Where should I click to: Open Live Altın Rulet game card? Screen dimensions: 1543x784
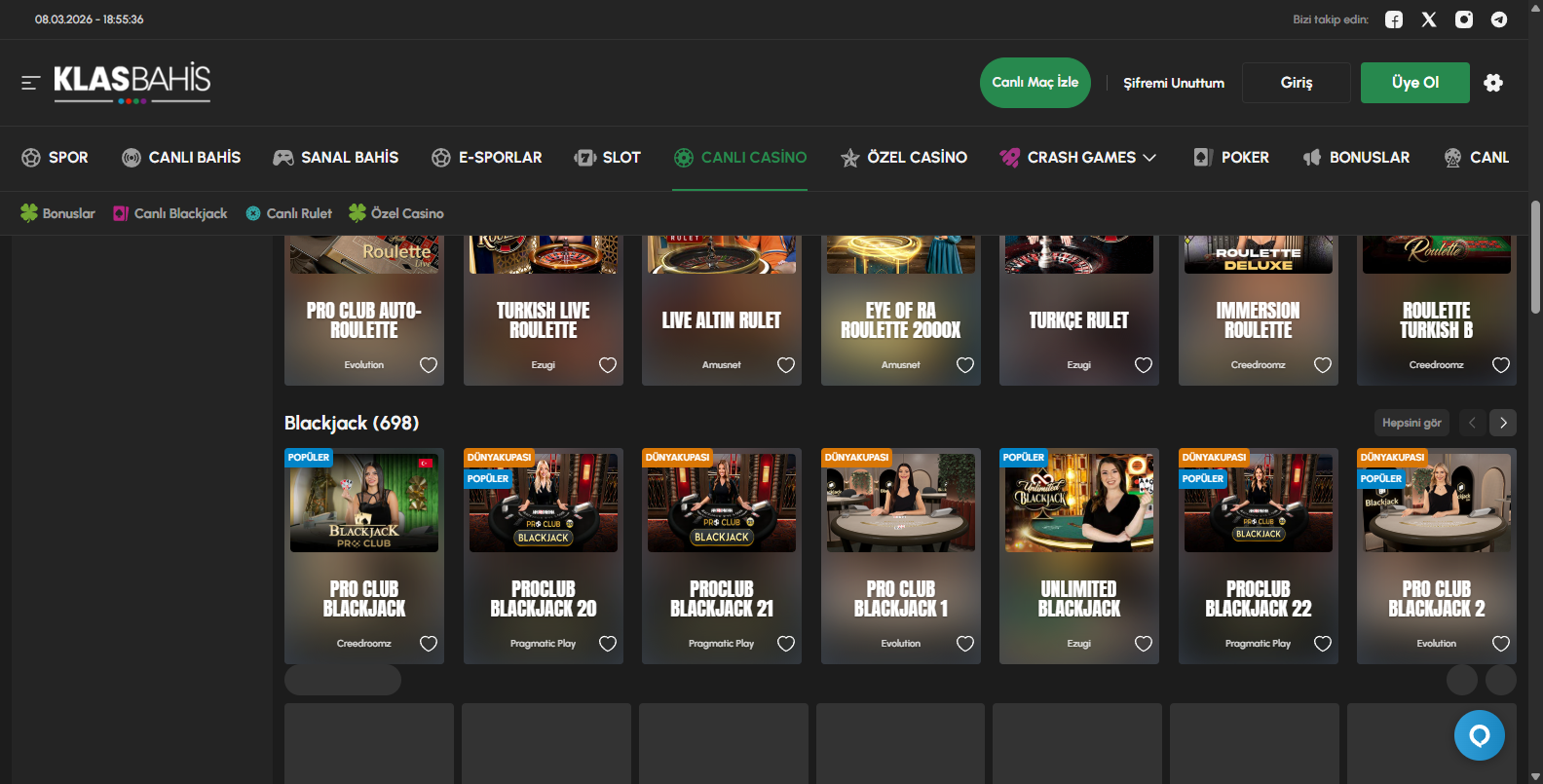tap(722, 310)
